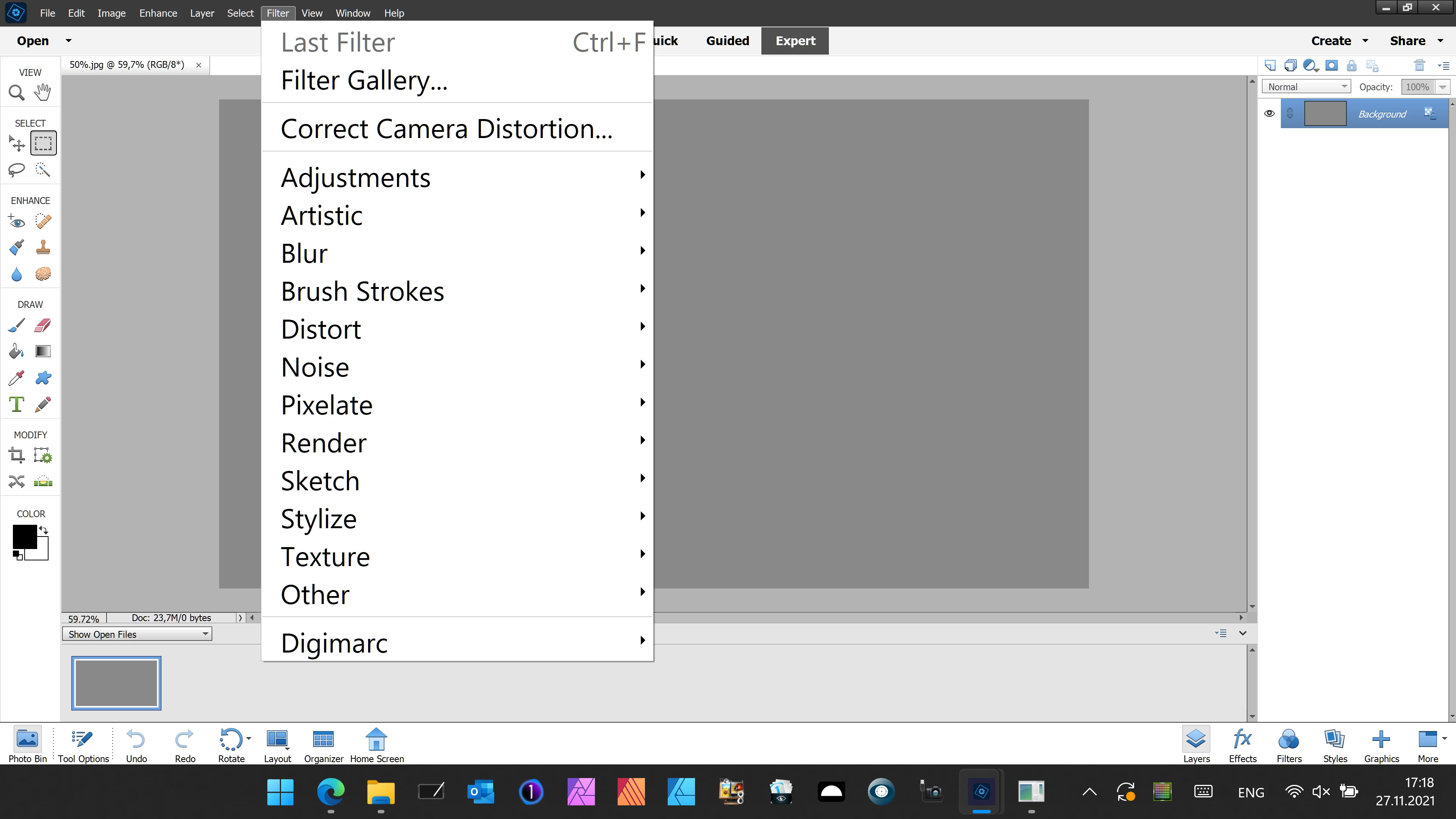Select the Clone Stamp tool
Viewport: 1456px width, 819px height.
(x=43, y=247)
